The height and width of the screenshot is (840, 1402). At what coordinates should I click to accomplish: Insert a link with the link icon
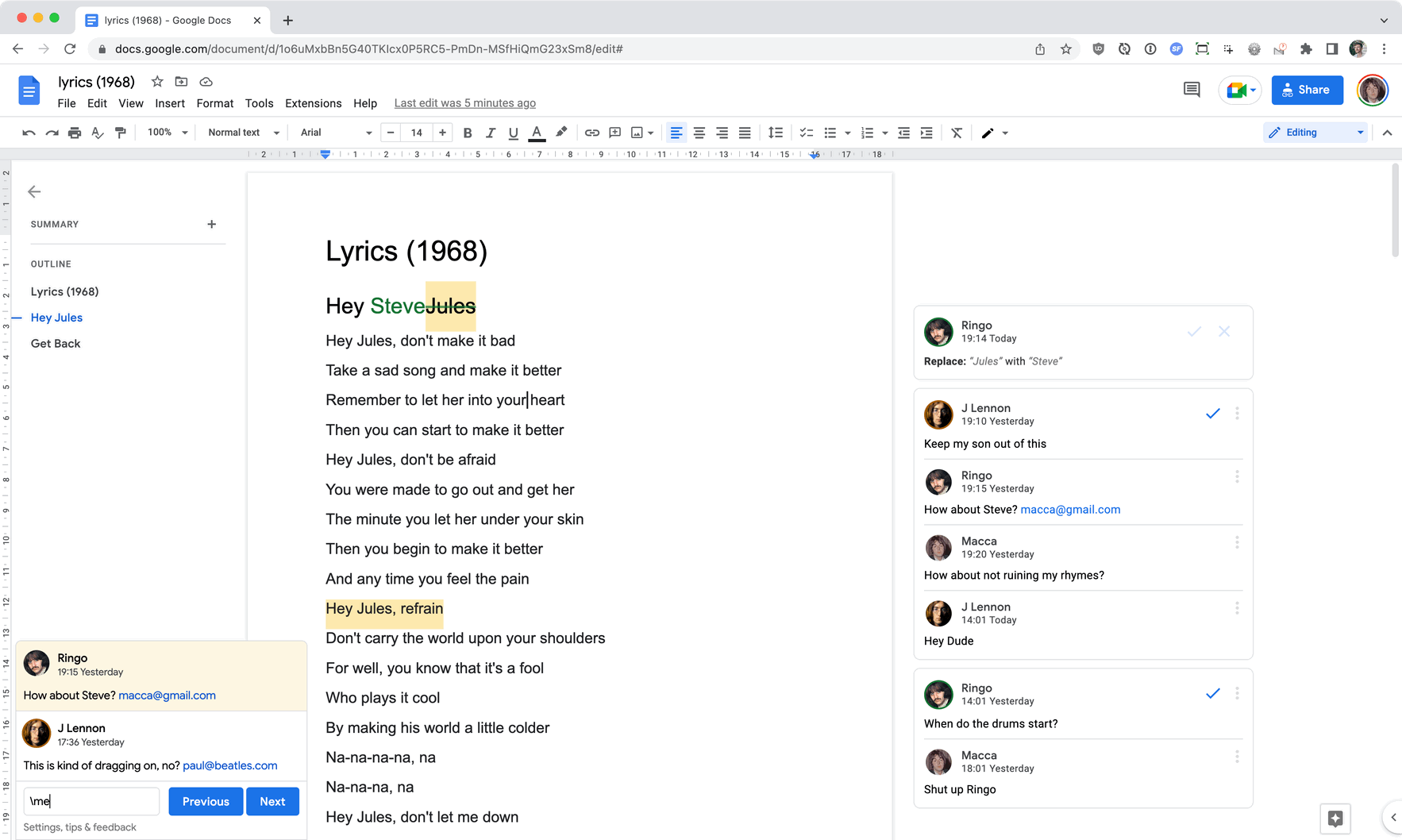coord(592,133)
